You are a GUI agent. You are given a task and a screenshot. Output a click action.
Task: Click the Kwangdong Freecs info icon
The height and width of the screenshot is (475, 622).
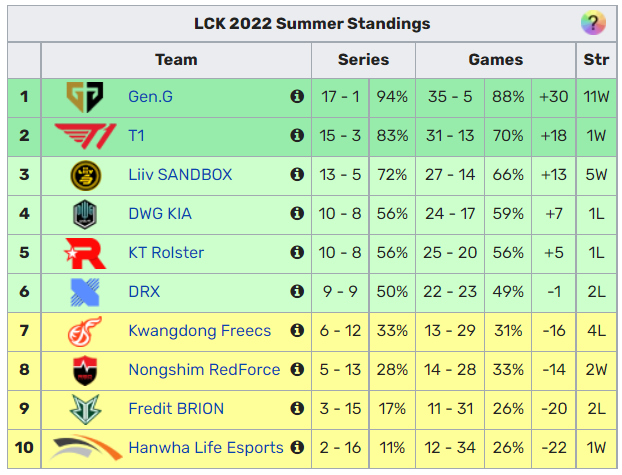[x=297, y=330]
